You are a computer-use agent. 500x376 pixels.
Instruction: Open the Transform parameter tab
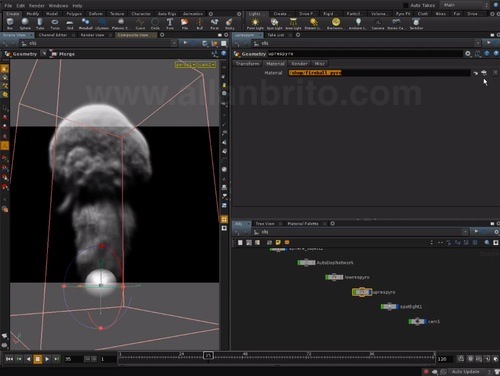[247, 63]
